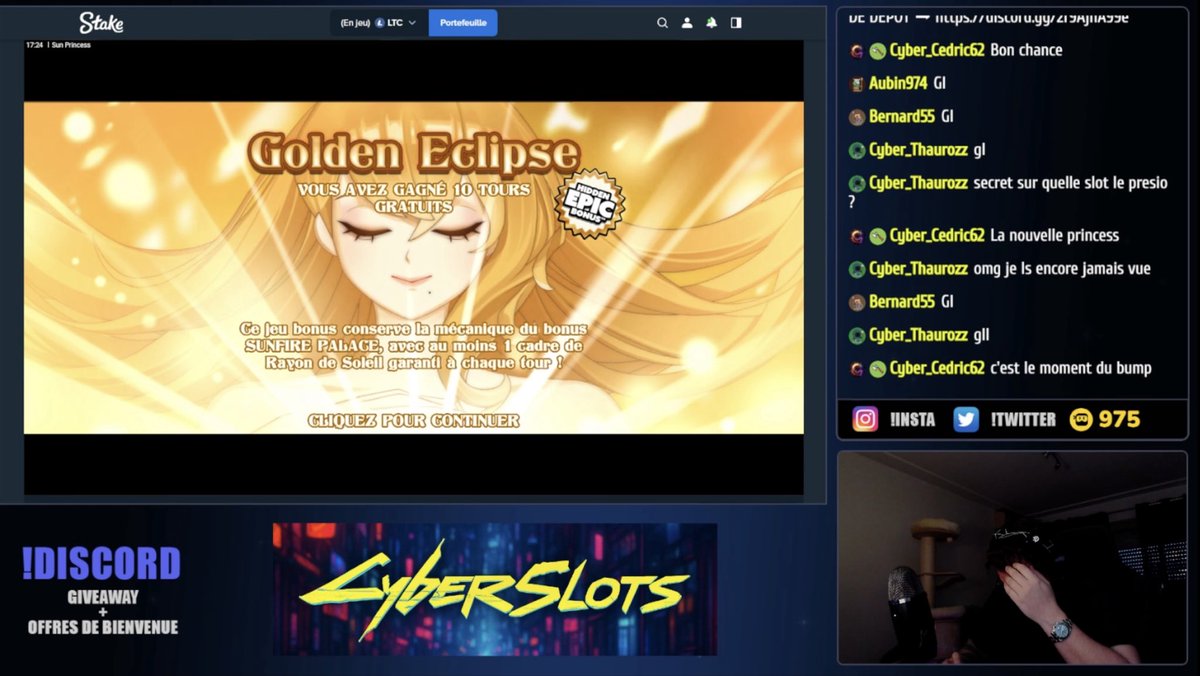Click the !TWITTER label
Screen dimensions: 1200x676
[x=1023, y=420]
